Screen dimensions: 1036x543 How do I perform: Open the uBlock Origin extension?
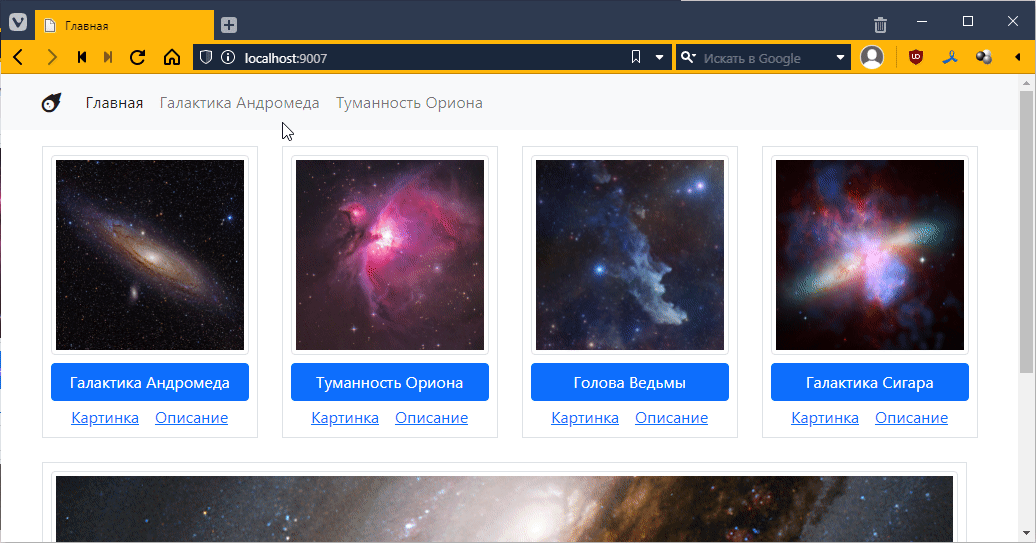tap(915, 58)
